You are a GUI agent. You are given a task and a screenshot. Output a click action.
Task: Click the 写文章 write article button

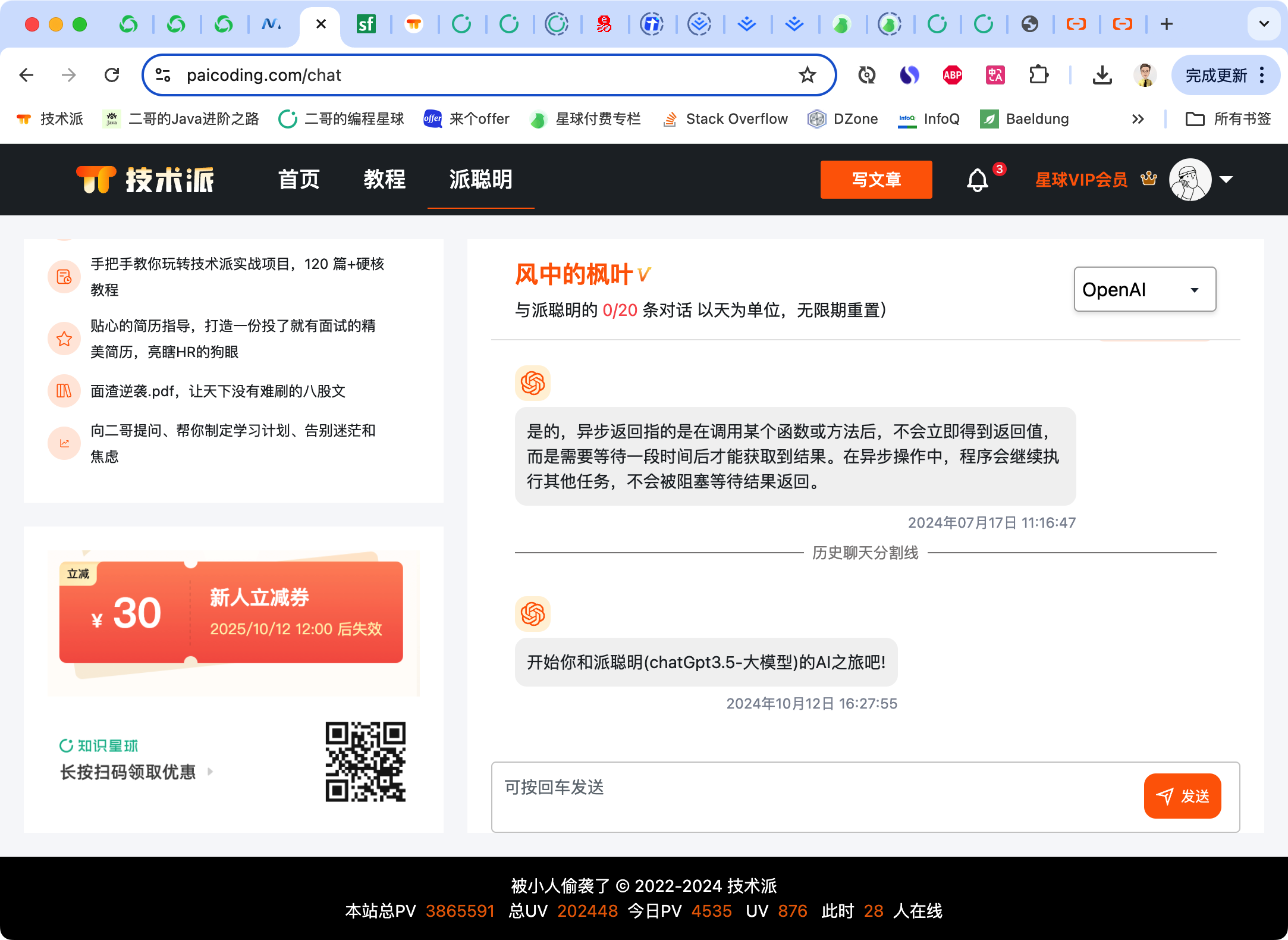pyautogui.click(x=875, y=180)
